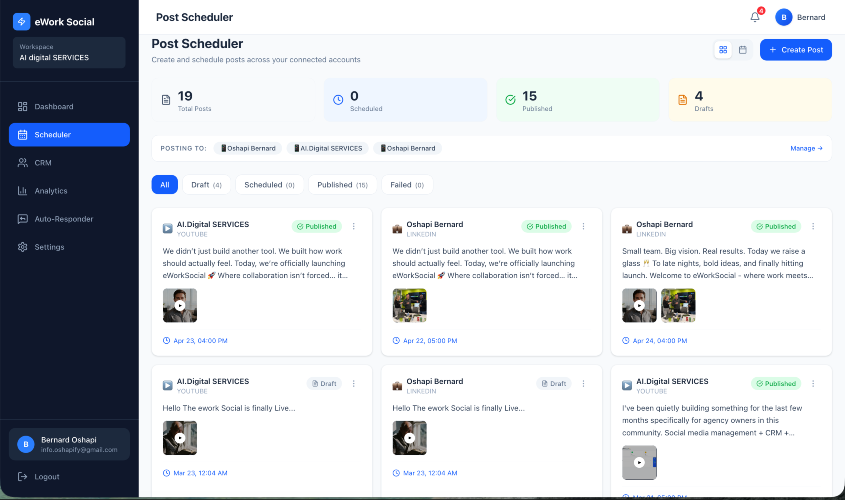Click Published badge on Apr 24 post
845x500 pixels.
(x=776, y=226)
